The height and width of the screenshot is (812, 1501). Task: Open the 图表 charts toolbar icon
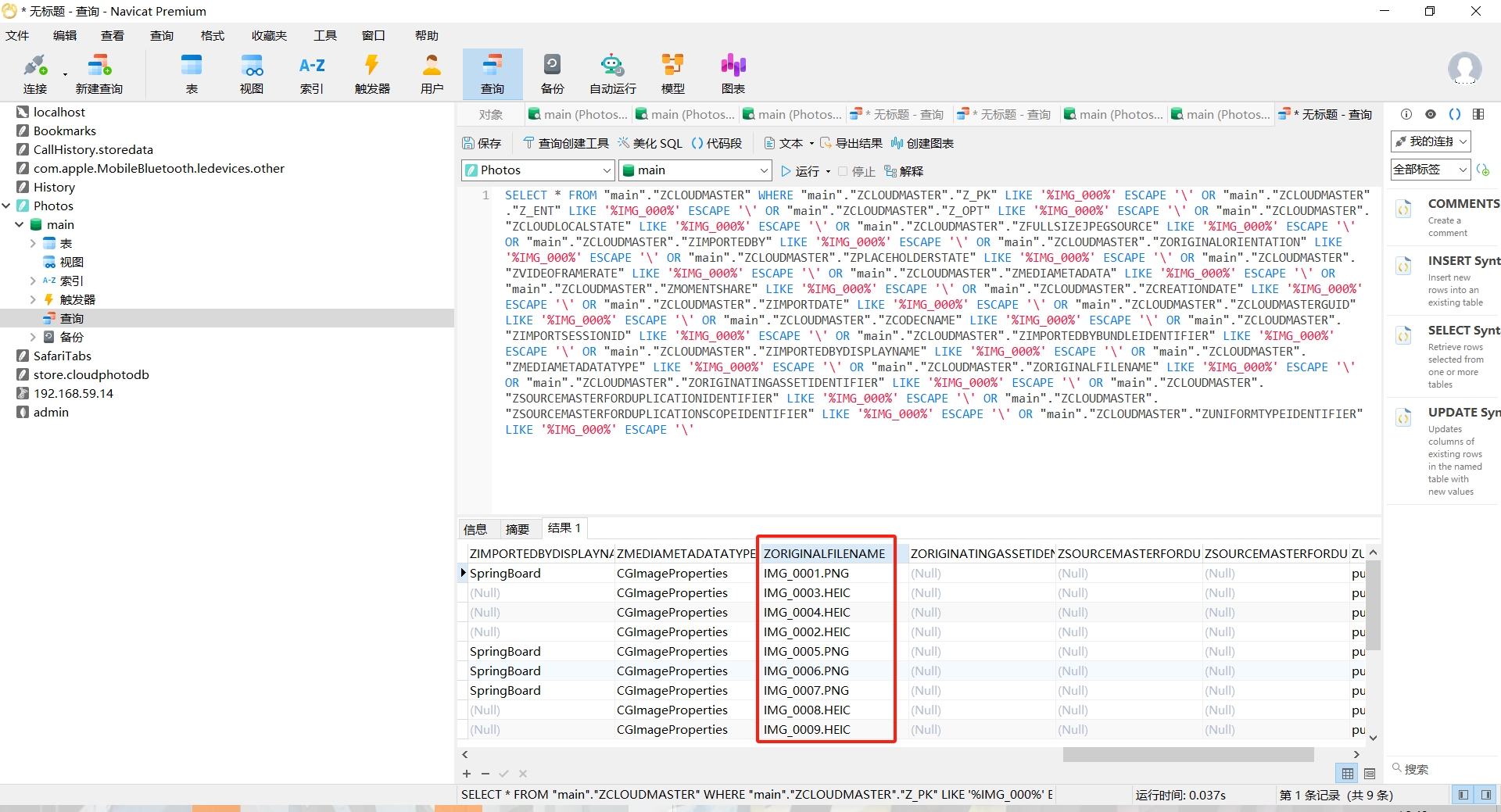coord(733,74)
